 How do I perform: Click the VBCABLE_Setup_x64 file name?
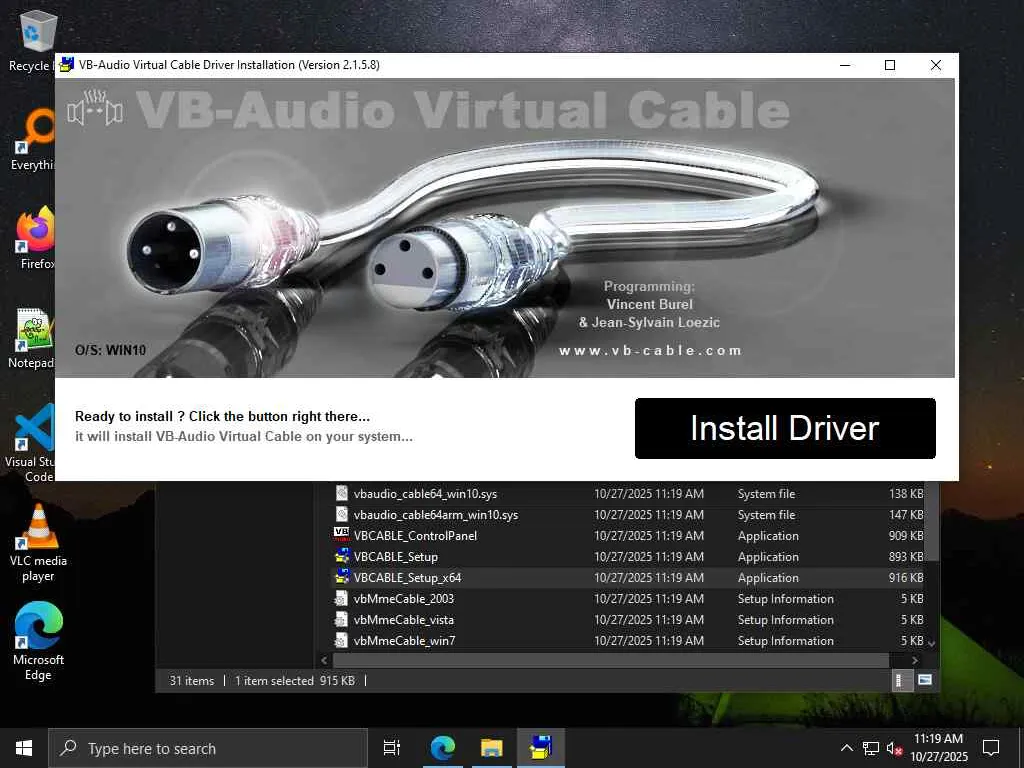coord(408,577)
